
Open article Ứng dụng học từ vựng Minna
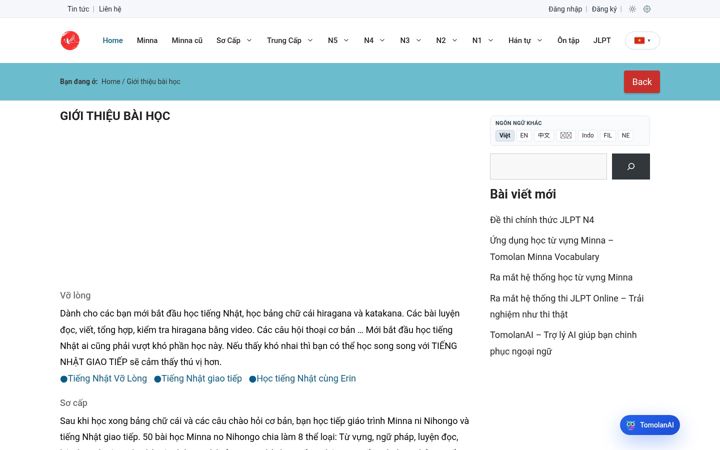pos(551,248)
